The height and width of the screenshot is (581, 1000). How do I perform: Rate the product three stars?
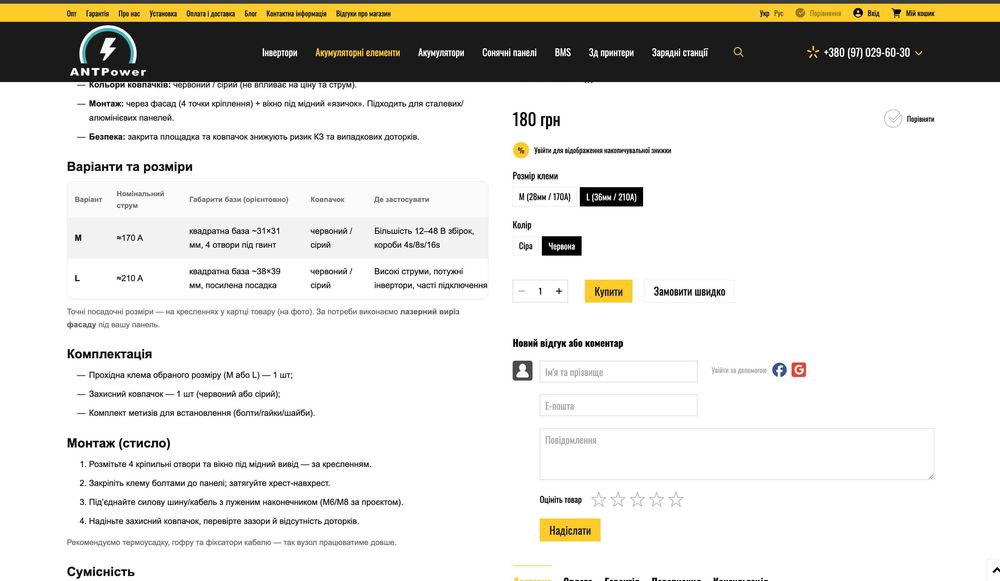click(x=637, y=499)
